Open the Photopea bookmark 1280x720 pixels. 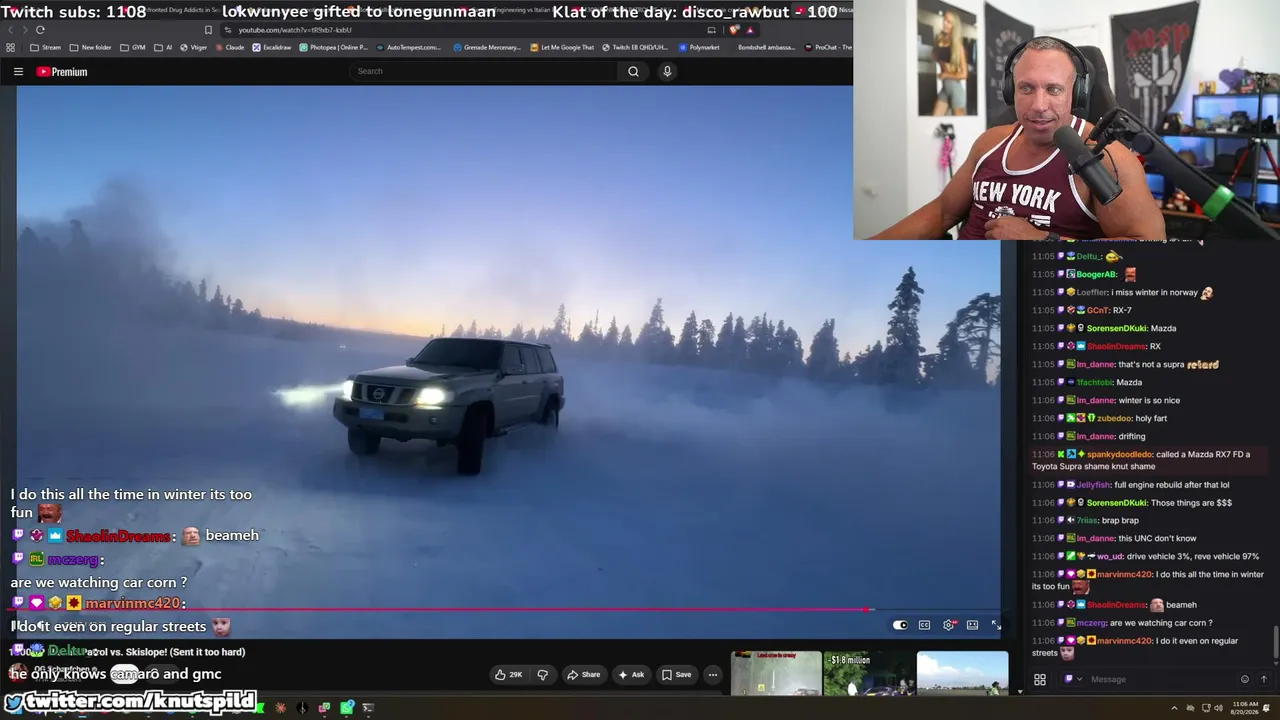(x=333, y=47)
